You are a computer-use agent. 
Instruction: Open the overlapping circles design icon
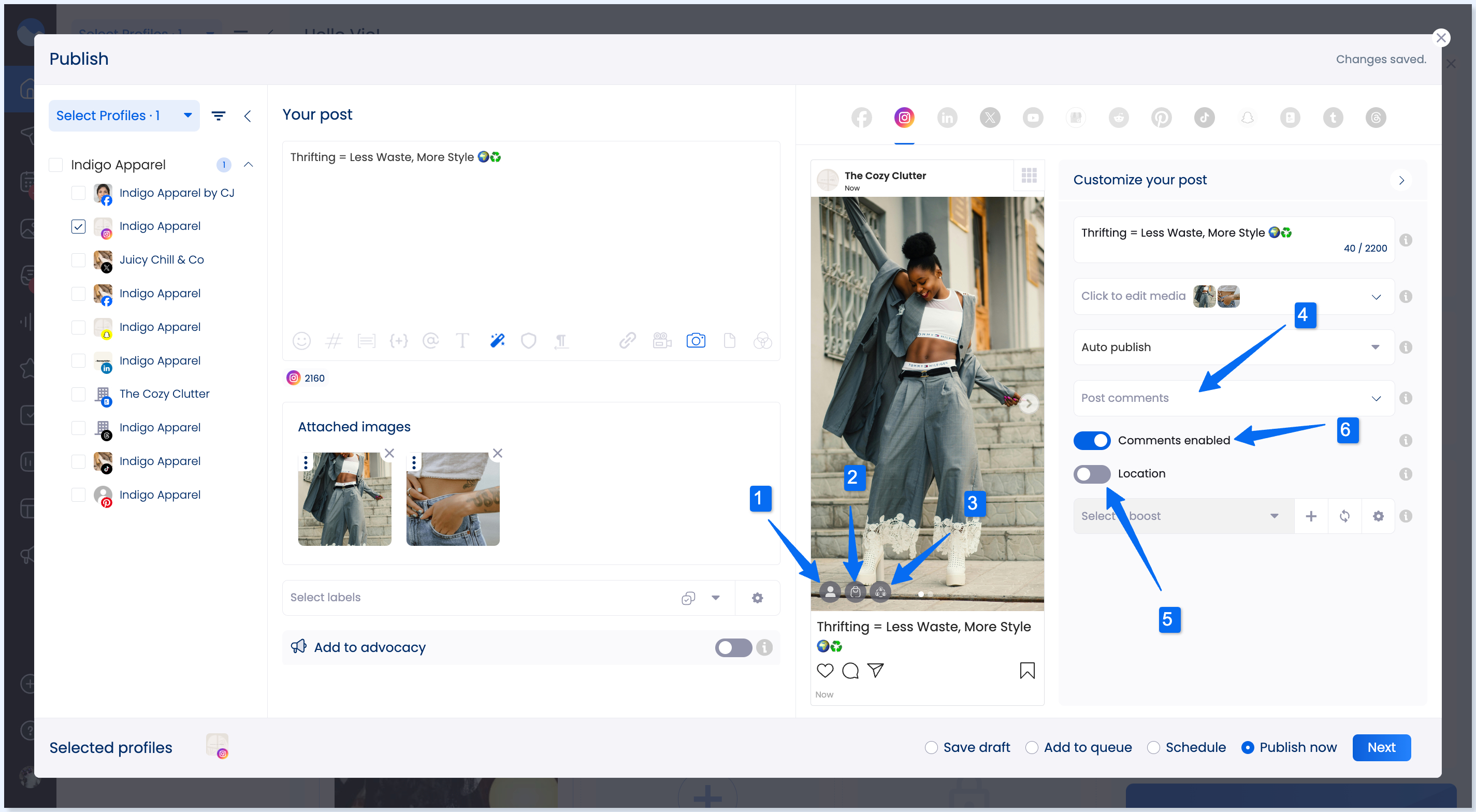click(763, 341)
